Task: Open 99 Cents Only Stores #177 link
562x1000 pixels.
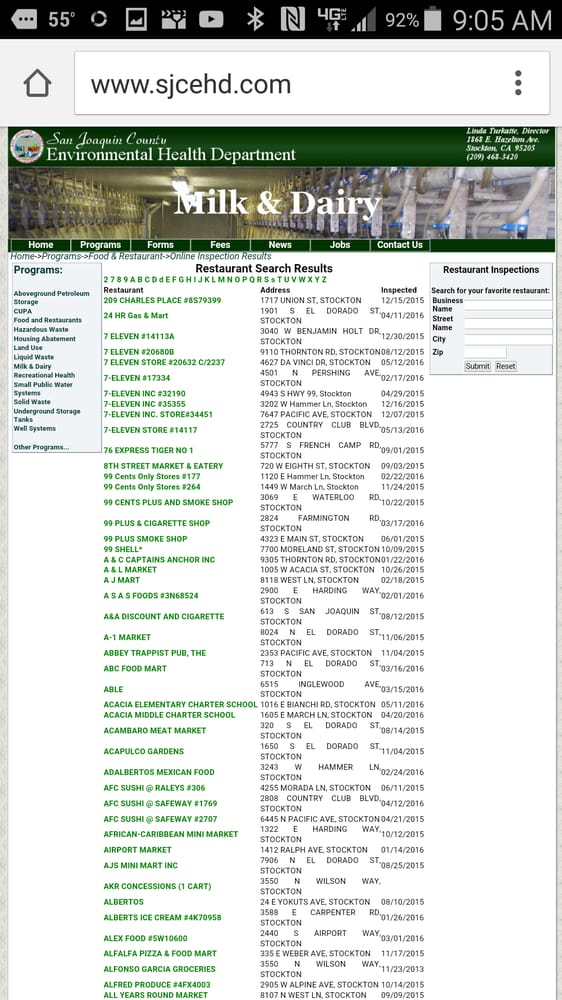Action: 152,476
